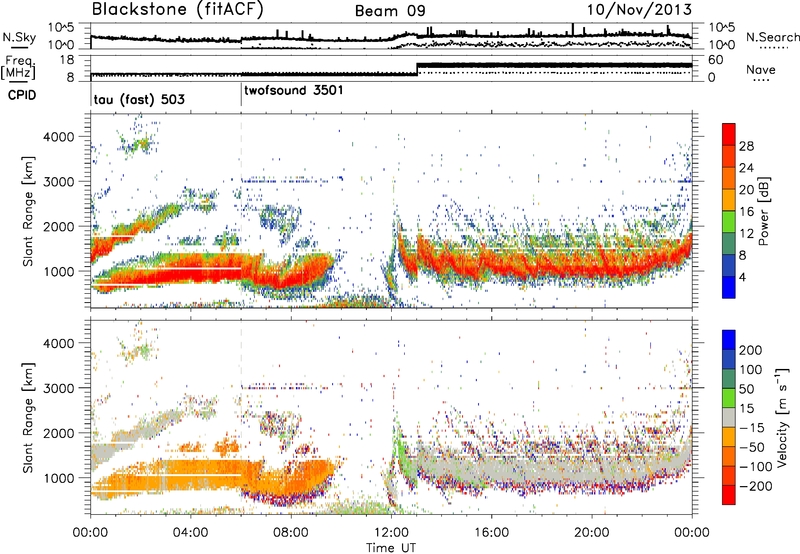
Task: Select the '24' value on Power scale
Action: coord(746,168)
